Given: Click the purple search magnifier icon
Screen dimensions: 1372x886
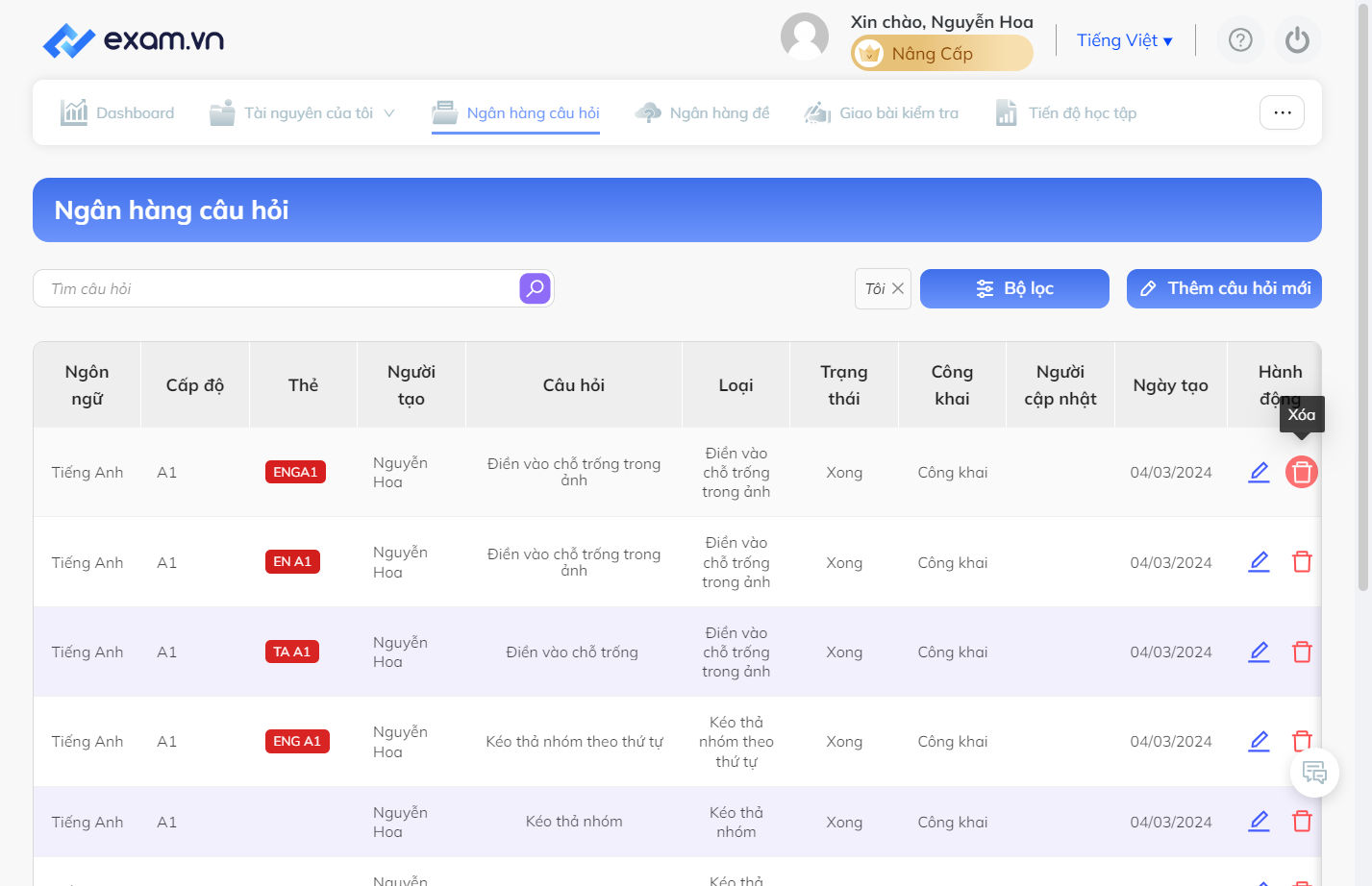Looking at the screenshot, I should pos(535,288).
